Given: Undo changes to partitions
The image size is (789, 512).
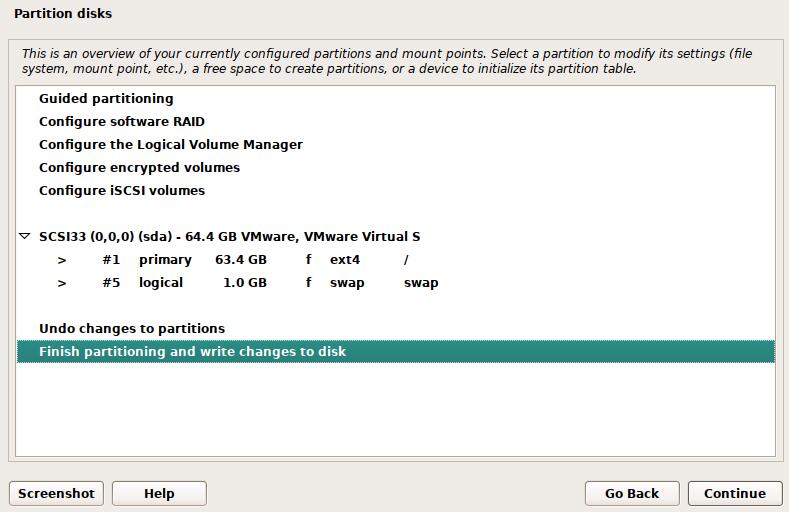Looking at the screenshot, I should pos(132,328).
